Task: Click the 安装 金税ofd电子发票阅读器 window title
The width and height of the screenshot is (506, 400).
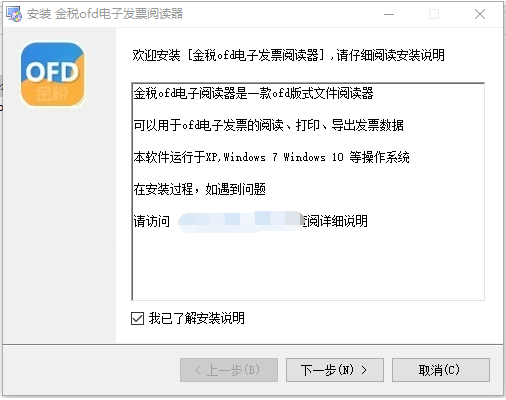Action: (105, 14)
